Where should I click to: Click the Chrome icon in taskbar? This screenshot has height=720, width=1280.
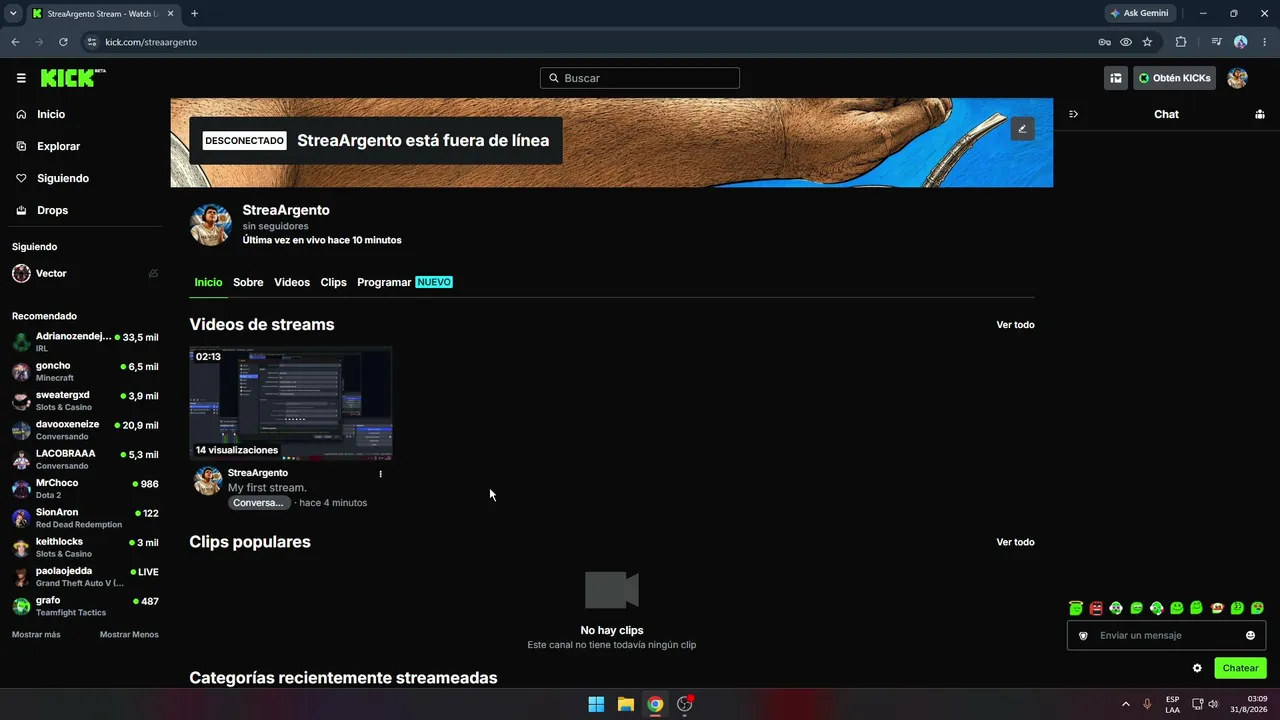[x=655, y=704]
